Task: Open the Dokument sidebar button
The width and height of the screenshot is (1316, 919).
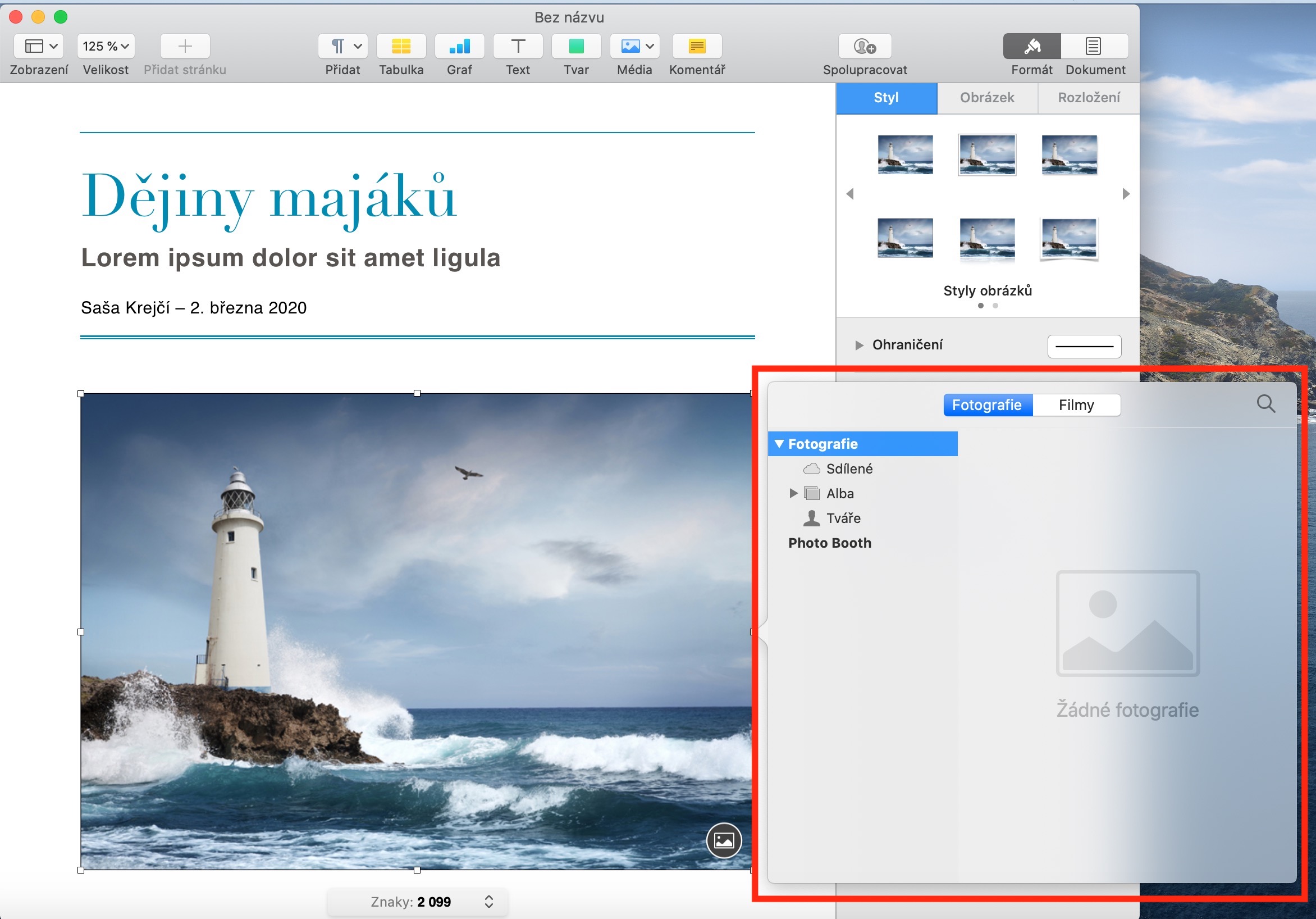Action: tap(1094, 47)
